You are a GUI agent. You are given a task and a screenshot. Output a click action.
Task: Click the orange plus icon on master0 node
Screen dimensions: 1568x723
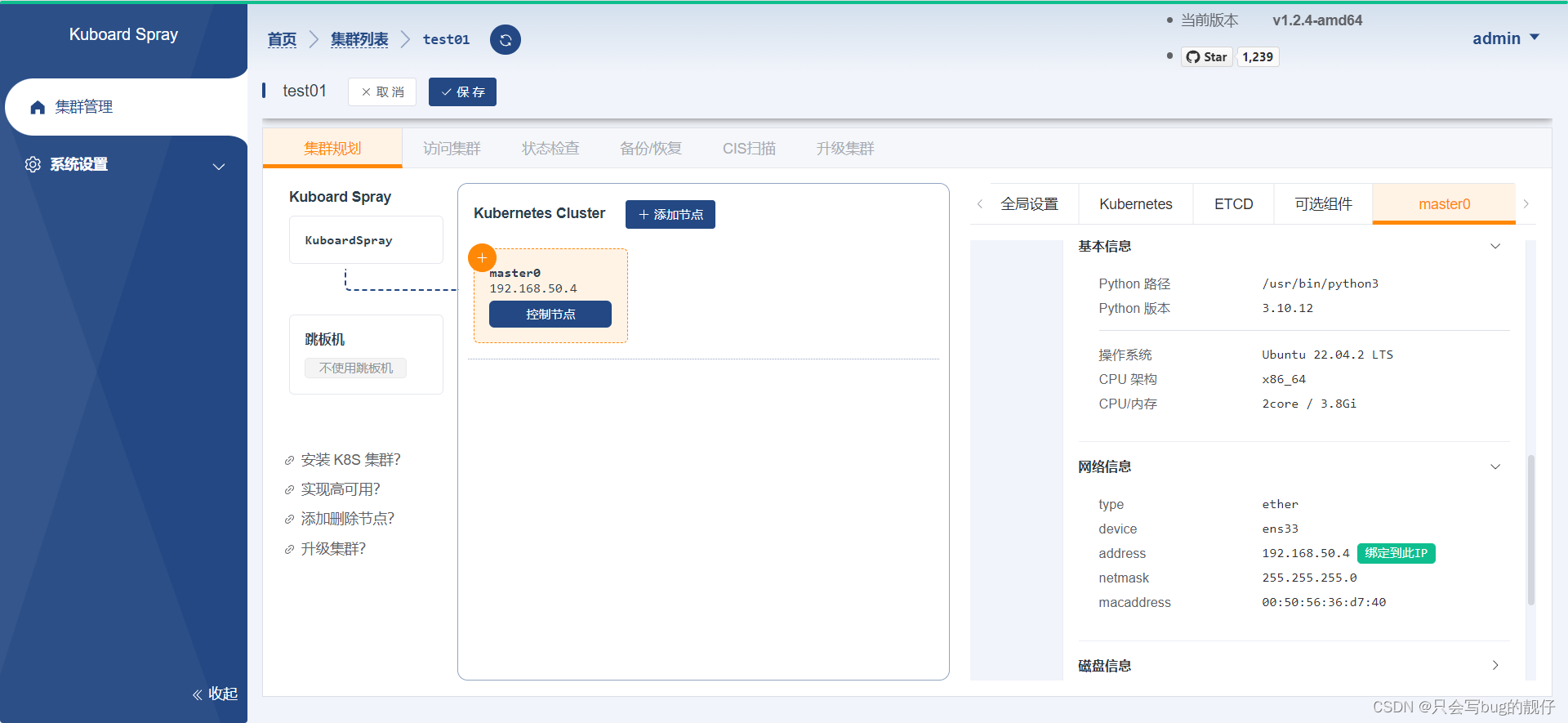tap(482, 257)
